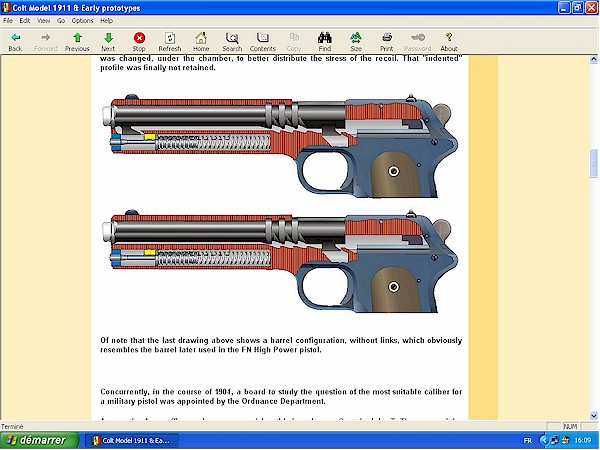
Task: Click the FR language indicator in the tray
Action: click(528, 441)
